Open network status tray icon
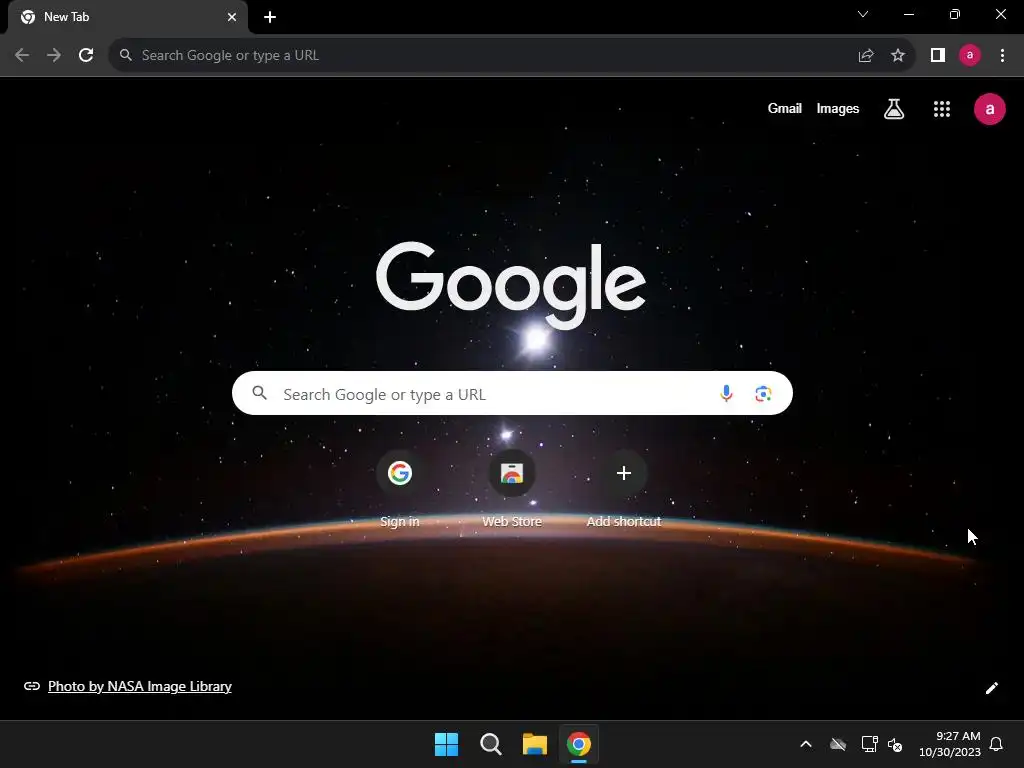Screen dimensions: 1024x768 (x=869, y=744)
